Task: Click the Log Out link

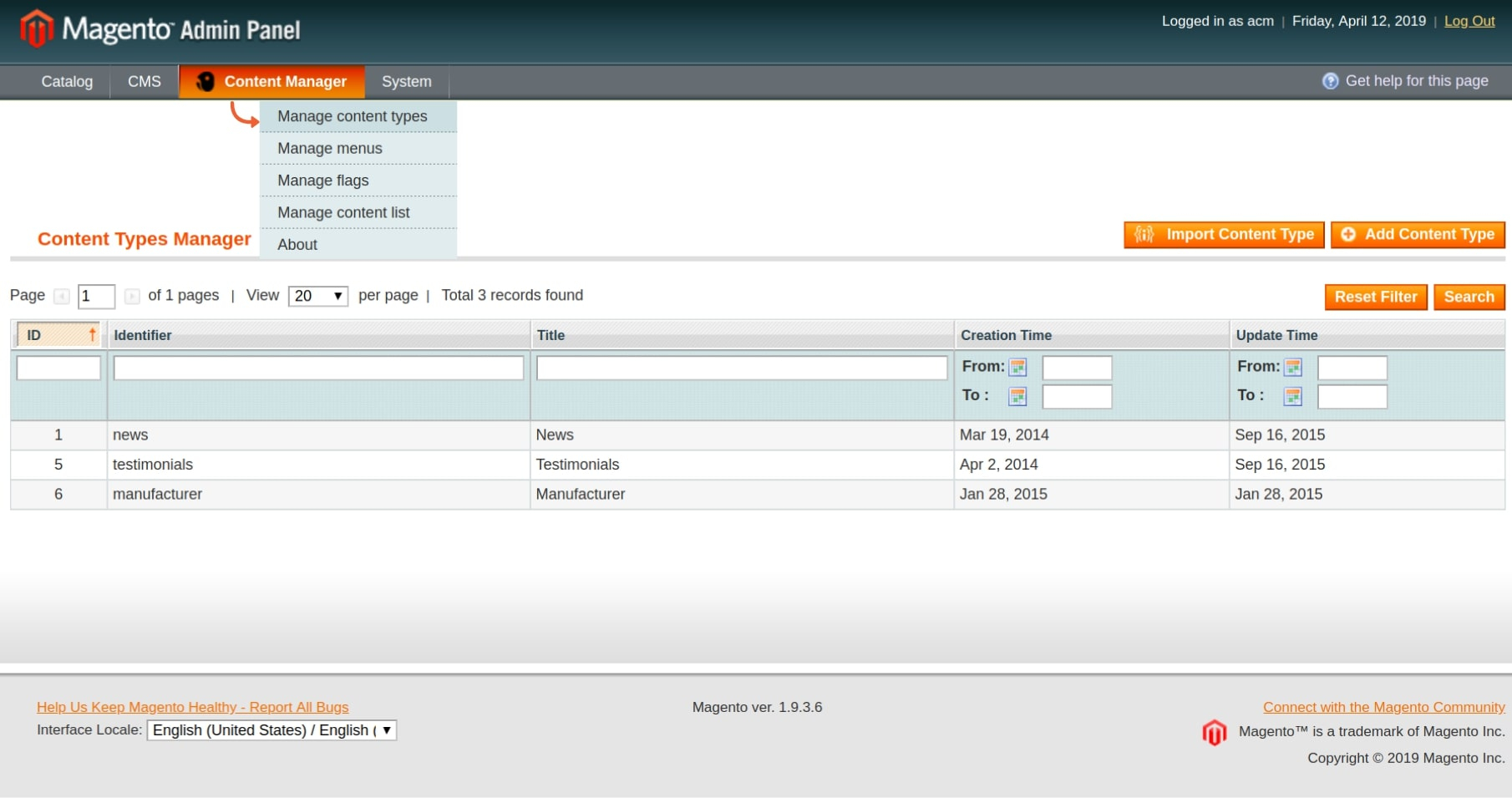Action: (x=1469, y=22)
